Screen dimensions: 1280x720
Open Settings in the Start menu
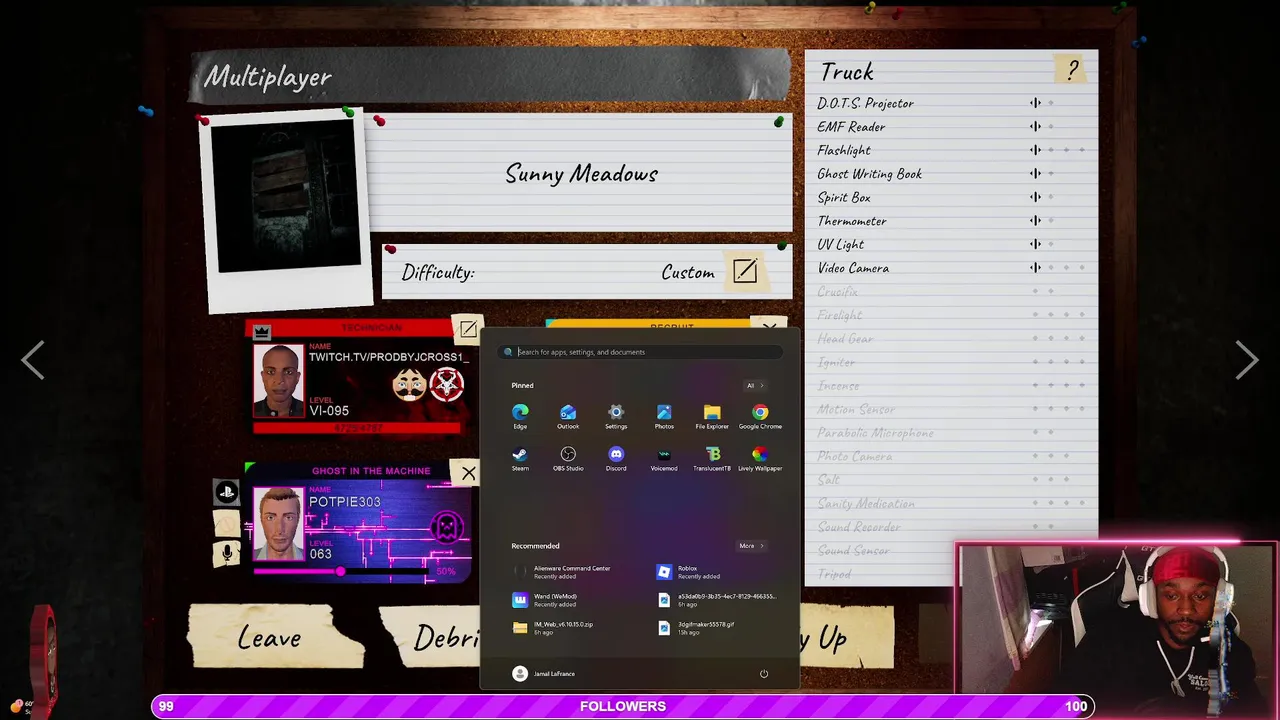[616, 417]
